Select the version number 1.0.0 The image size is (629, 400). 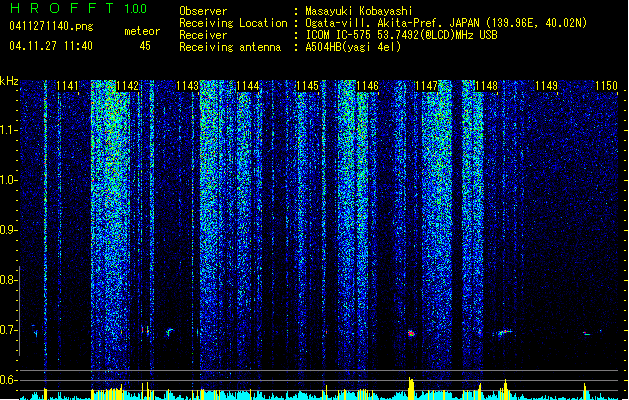(135, 9)
